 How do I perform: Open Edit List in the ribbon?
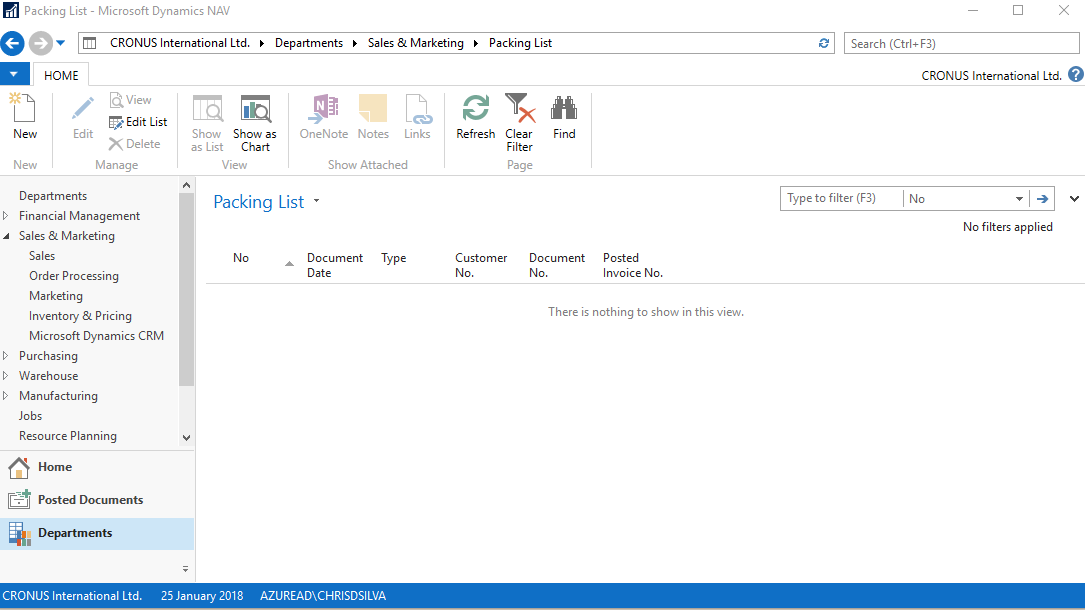coord(138,122)
